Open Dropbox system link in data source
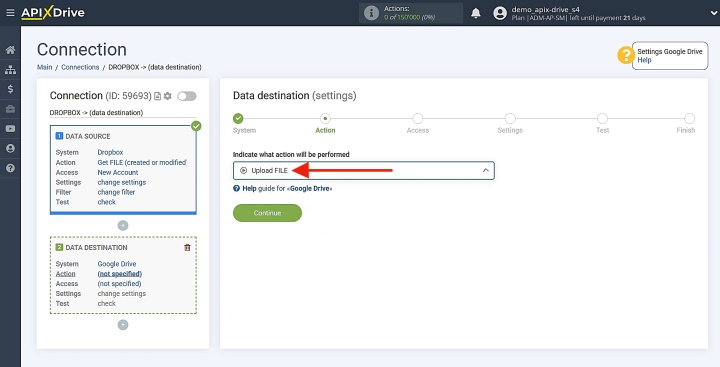 click(110, 152)
